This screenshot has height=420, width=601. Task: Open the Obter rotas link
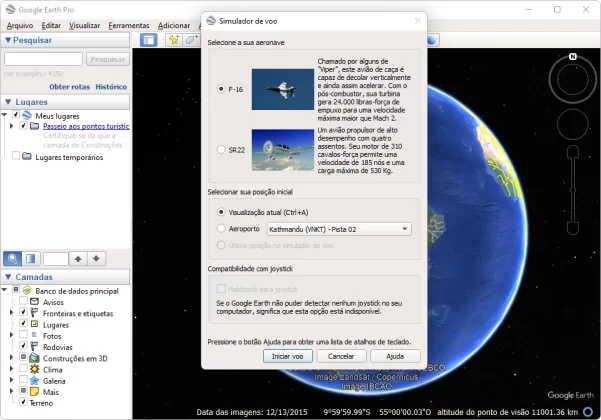click(69, 87)
